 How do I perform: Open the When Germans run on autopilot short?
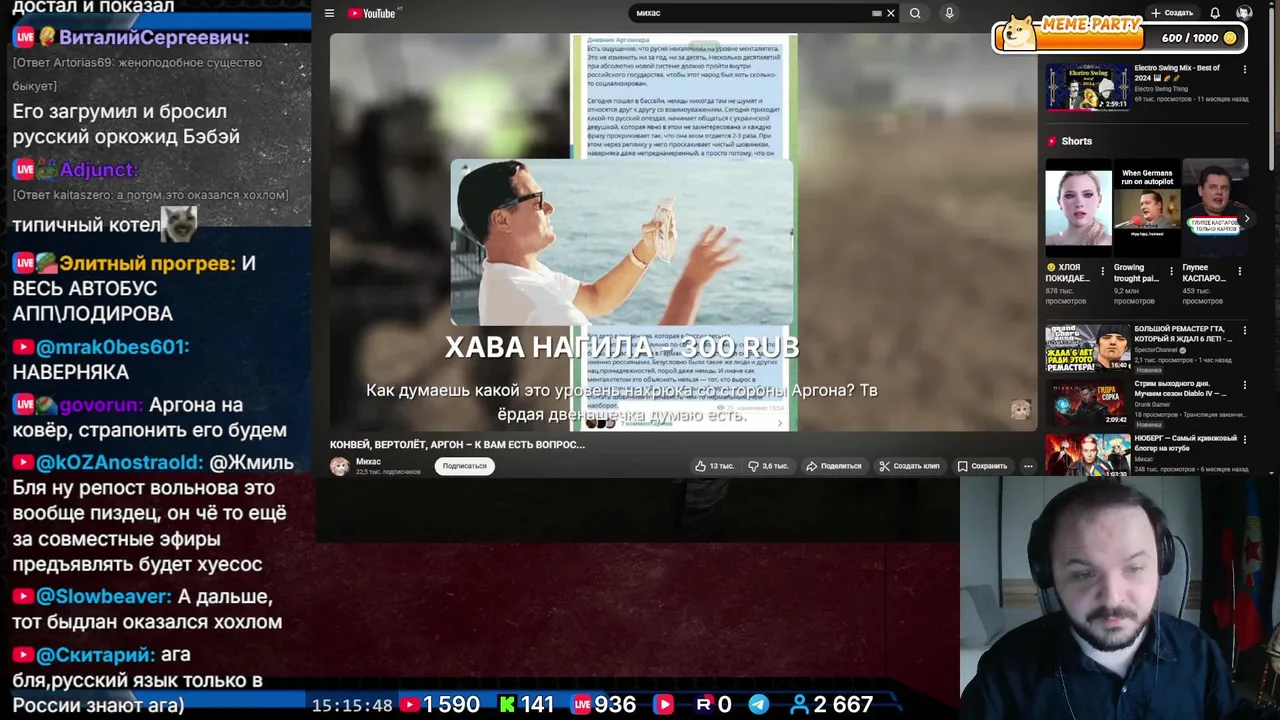[x=1146, y=208]
